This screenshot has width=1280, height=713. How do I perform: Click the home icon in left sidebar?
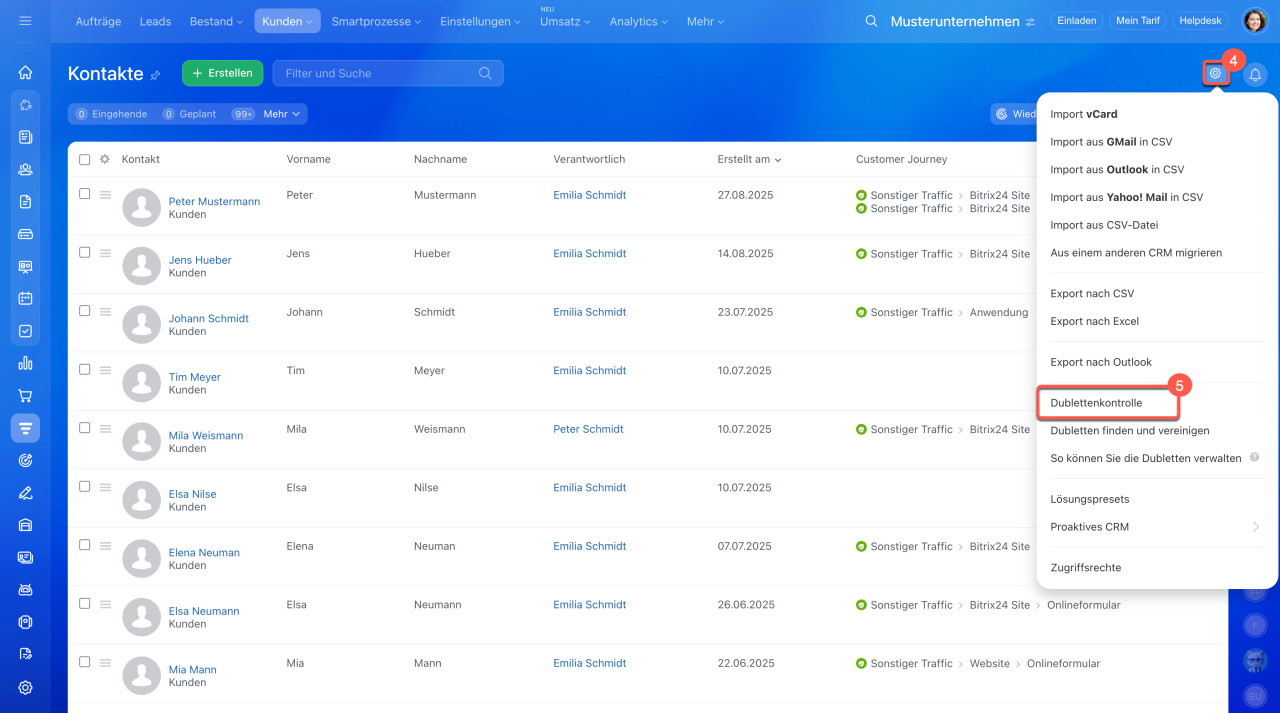(25, 72)
